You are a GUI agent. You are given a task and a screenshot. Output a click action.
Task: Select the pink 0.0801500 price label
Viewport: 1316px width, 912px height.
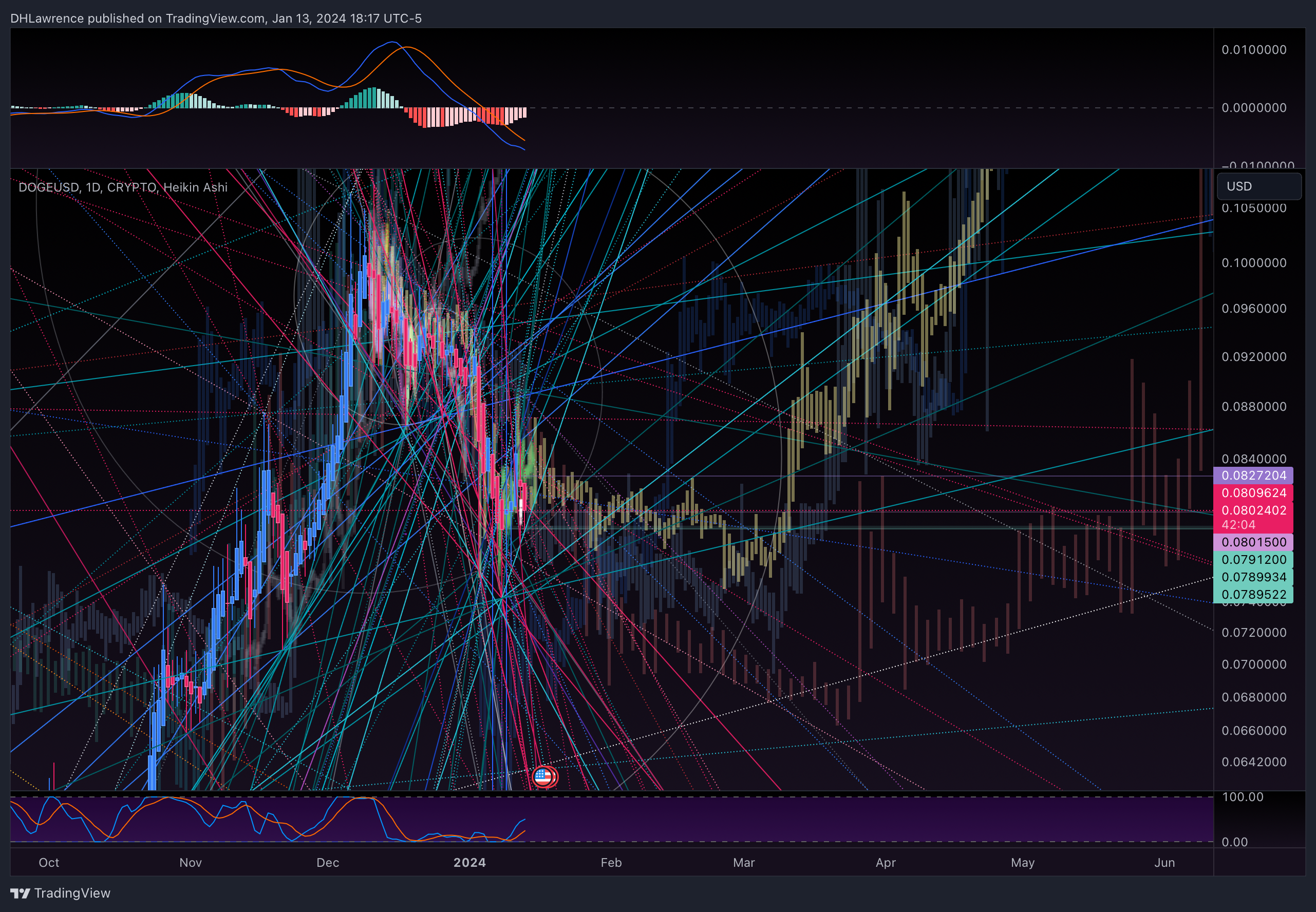[1253, 542]
